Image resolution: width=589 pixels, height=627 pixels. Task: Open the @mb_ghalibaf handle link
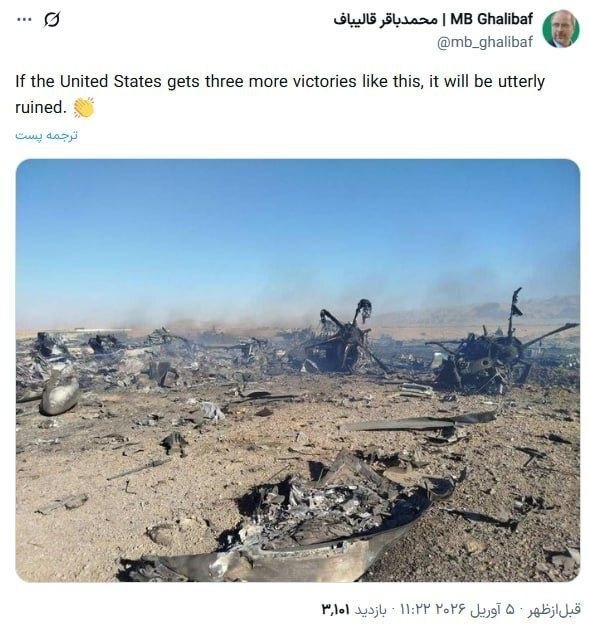click(485, 42)
